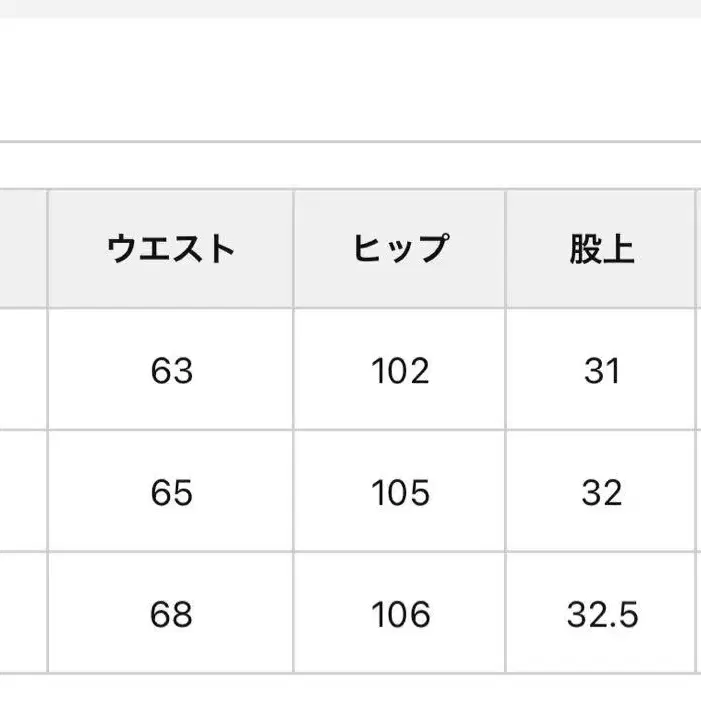This screenshot has width=701, height=701.
Task: Select the waist value 63 cell
Action: click(171, 371)
